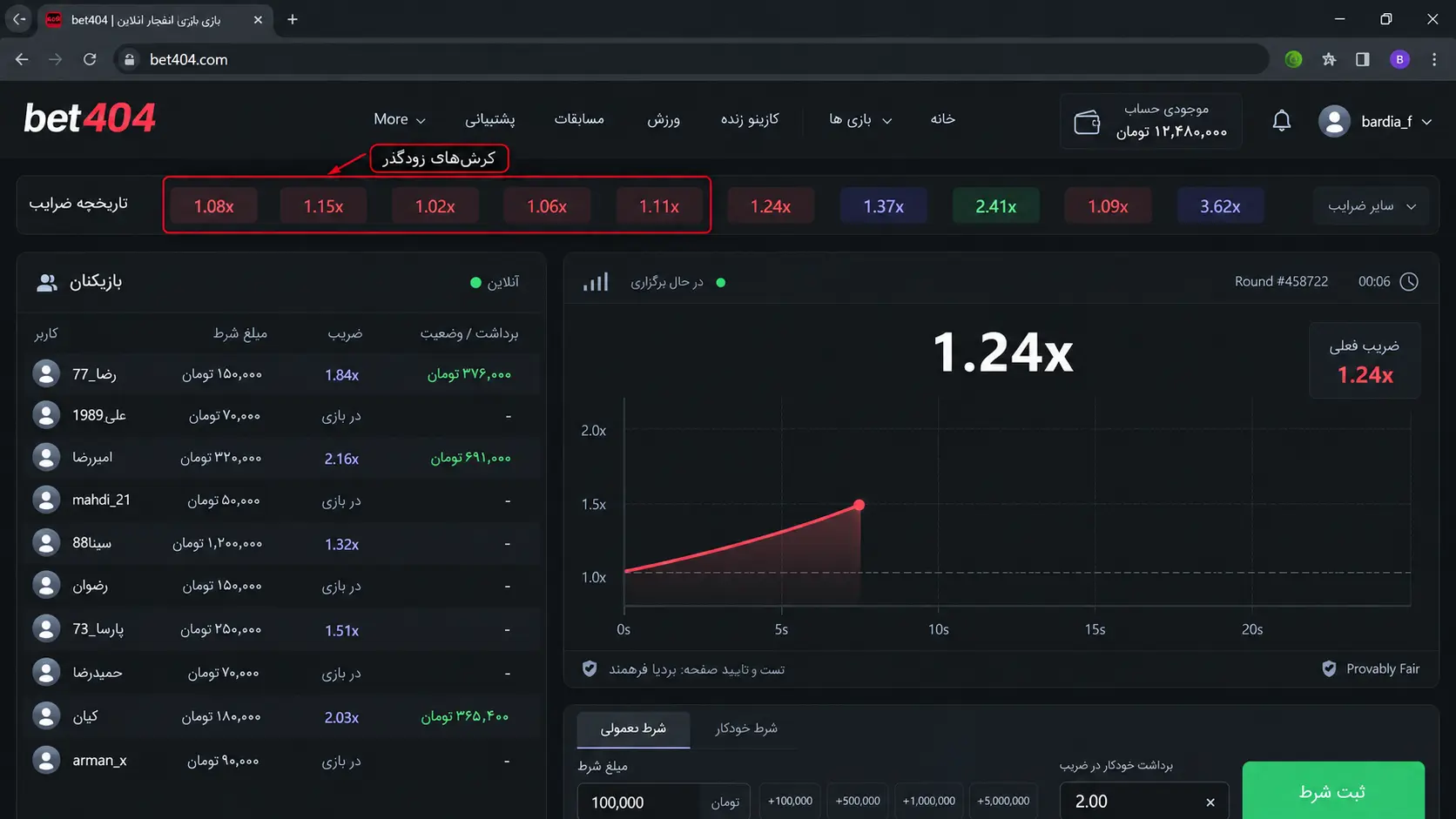
Task: Click the account balance ۱۲,۴۸۰,۰۰۰ تومان
Action: pos(1171,131)
